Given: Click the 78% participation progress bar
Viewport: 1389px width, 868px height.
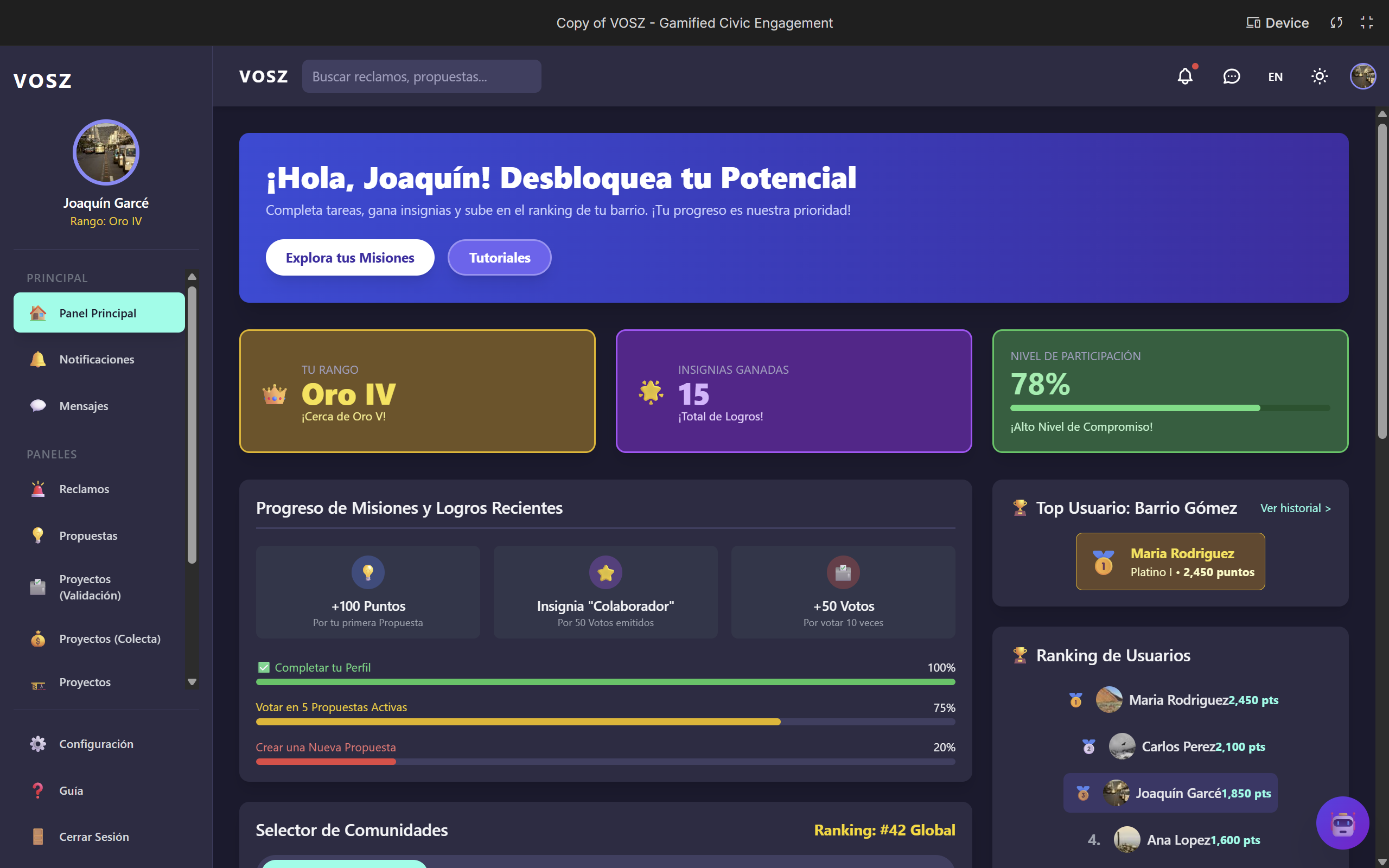Looking at the screenshot, I should click(x=1170, y=407).
